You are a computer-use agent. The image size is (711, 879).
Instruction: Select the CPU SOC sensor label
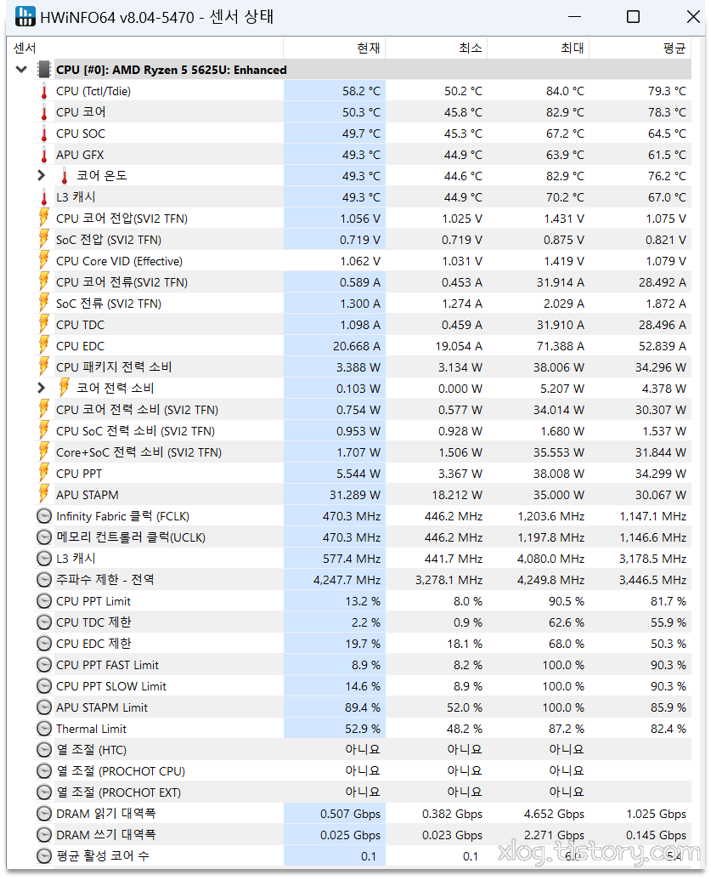81,133
